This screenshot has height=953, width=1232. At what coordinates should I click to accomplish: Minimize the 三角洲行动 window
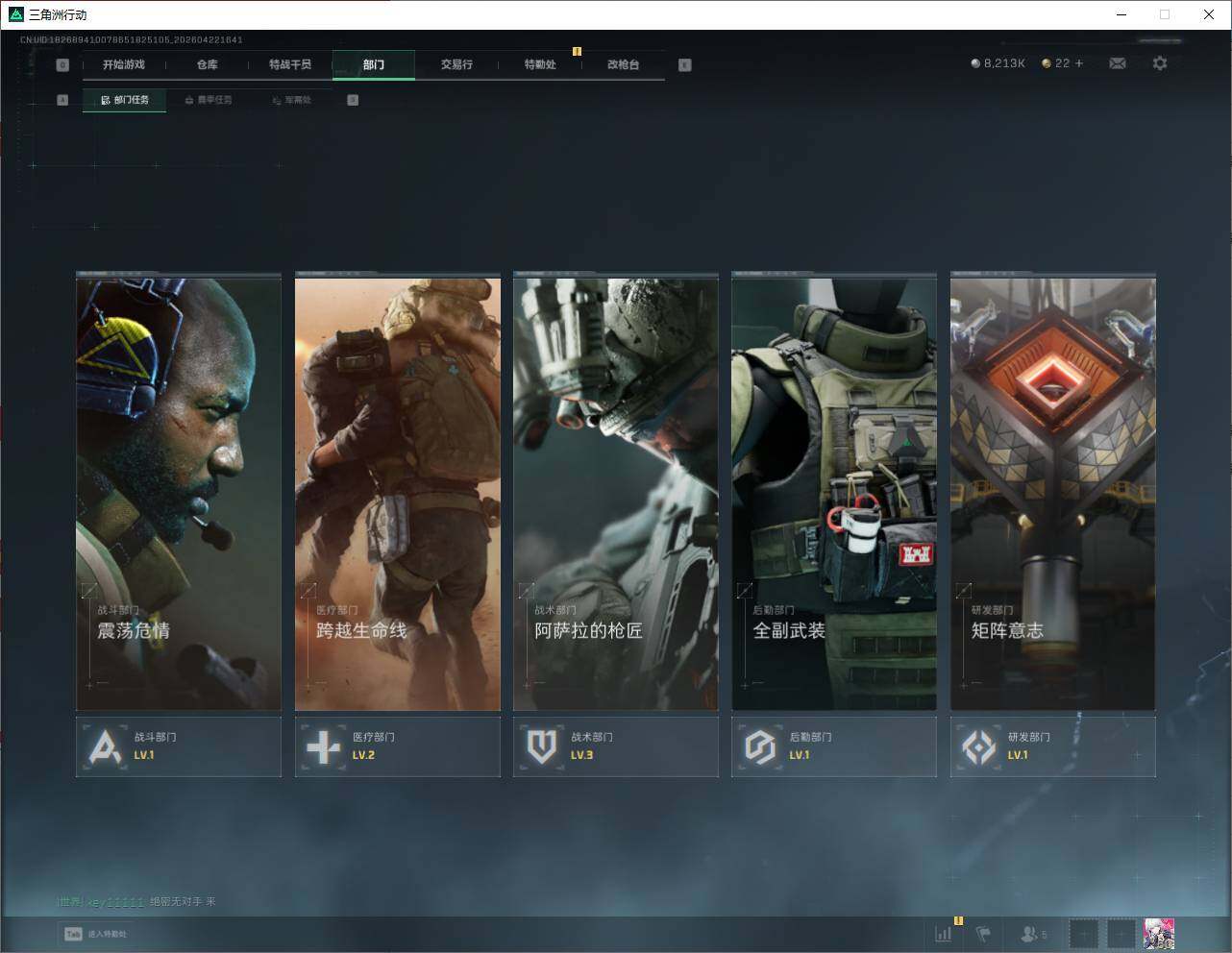click(1121, 14)
